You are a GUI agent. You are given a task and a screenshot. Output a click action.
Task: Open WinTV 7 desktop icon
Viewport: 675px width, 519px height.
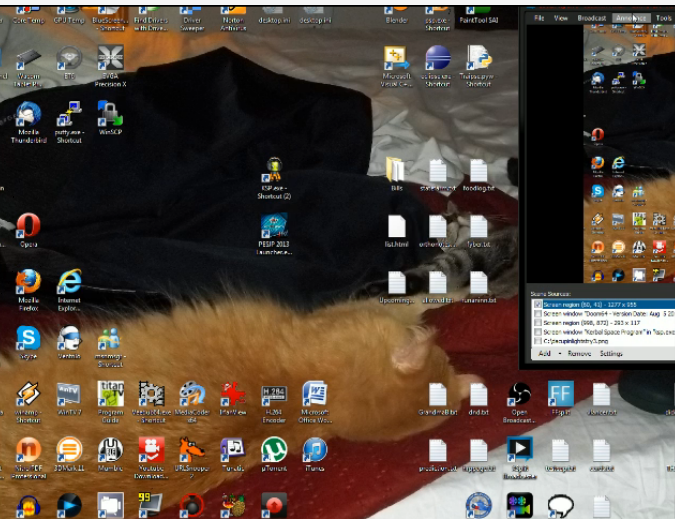(x=69, y=399)
